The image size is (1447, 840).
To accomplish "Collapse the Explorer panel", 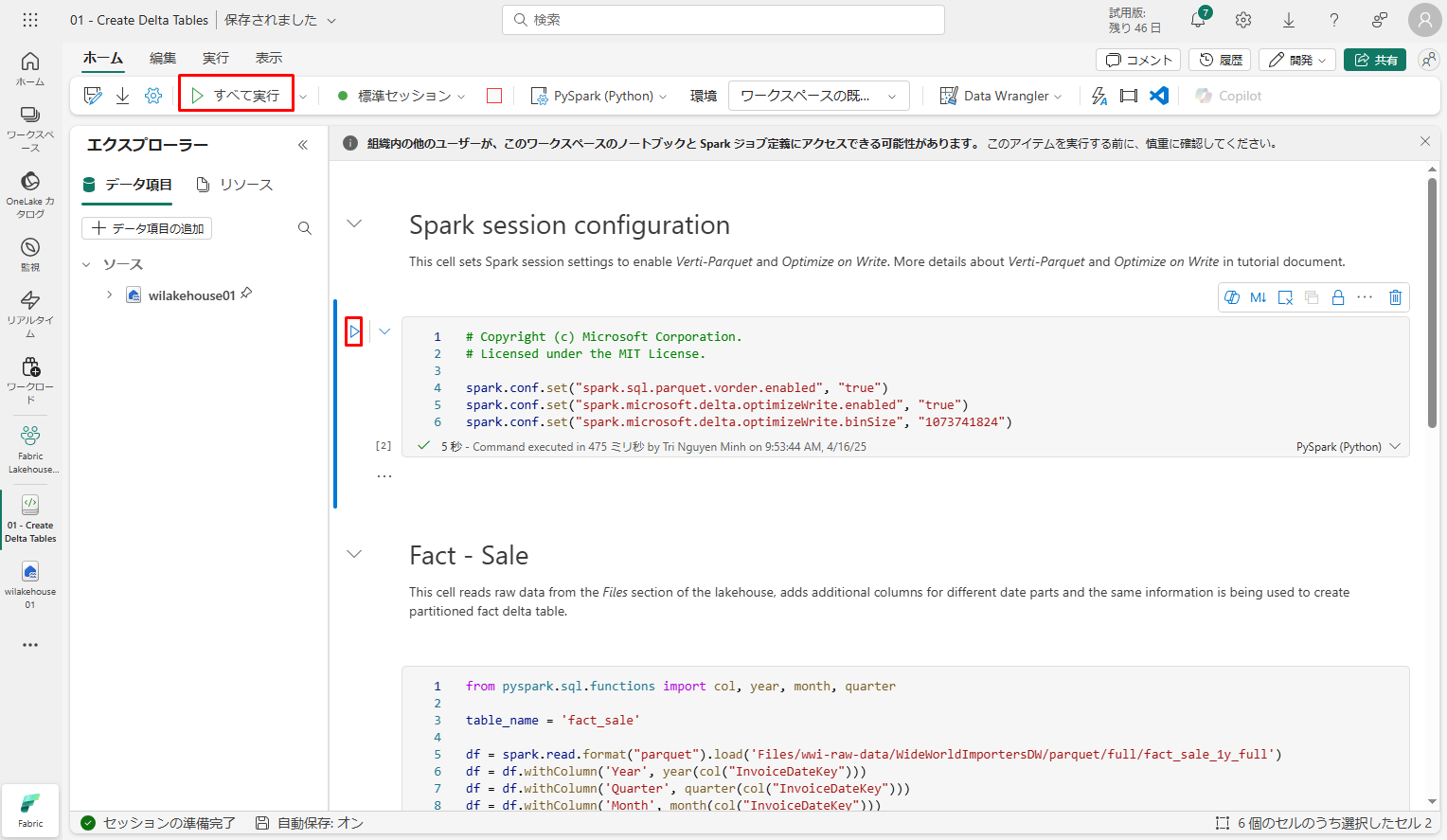I will [x=303, y=145].
